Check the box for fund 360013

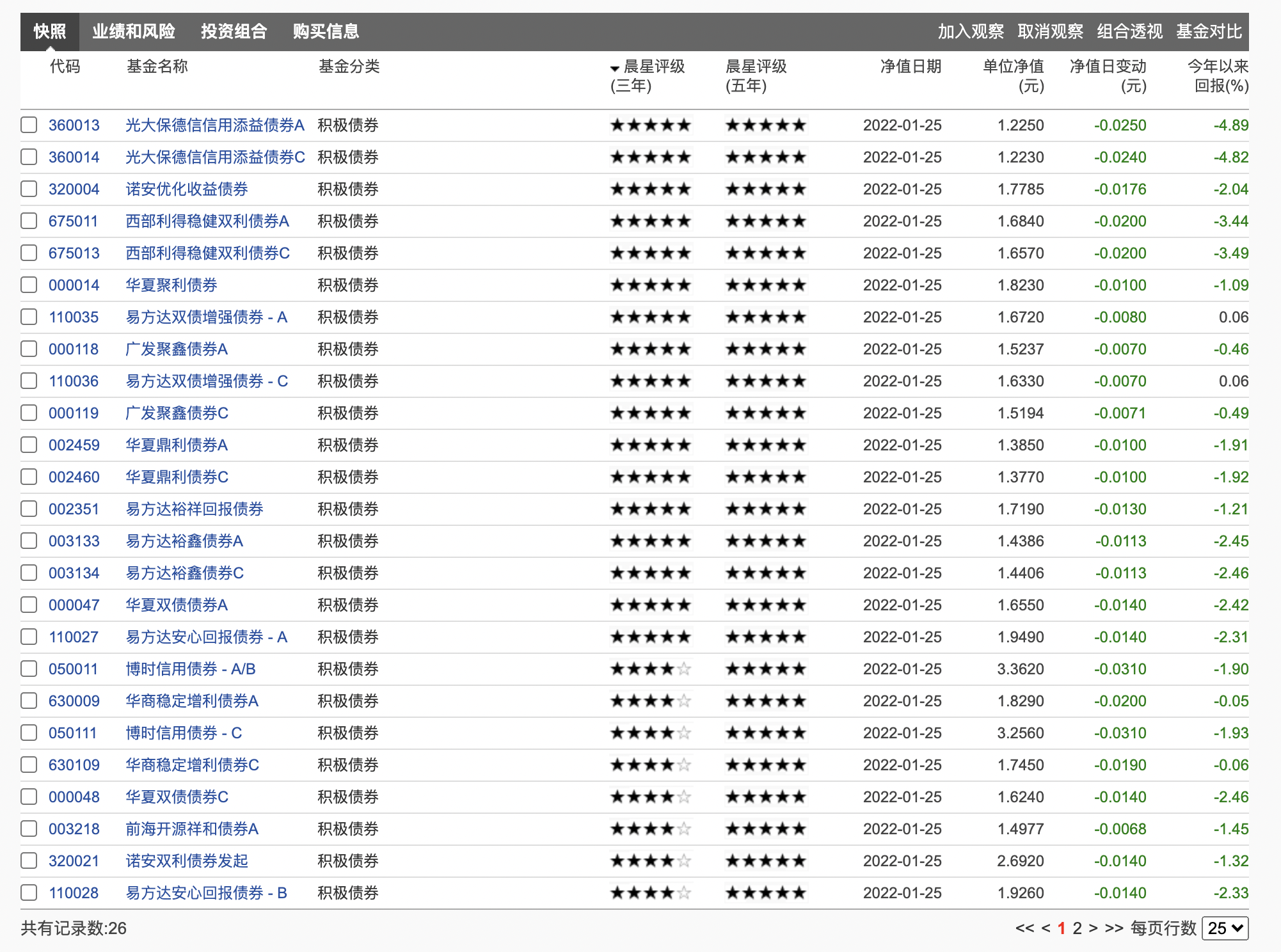(x=29, y=125)
